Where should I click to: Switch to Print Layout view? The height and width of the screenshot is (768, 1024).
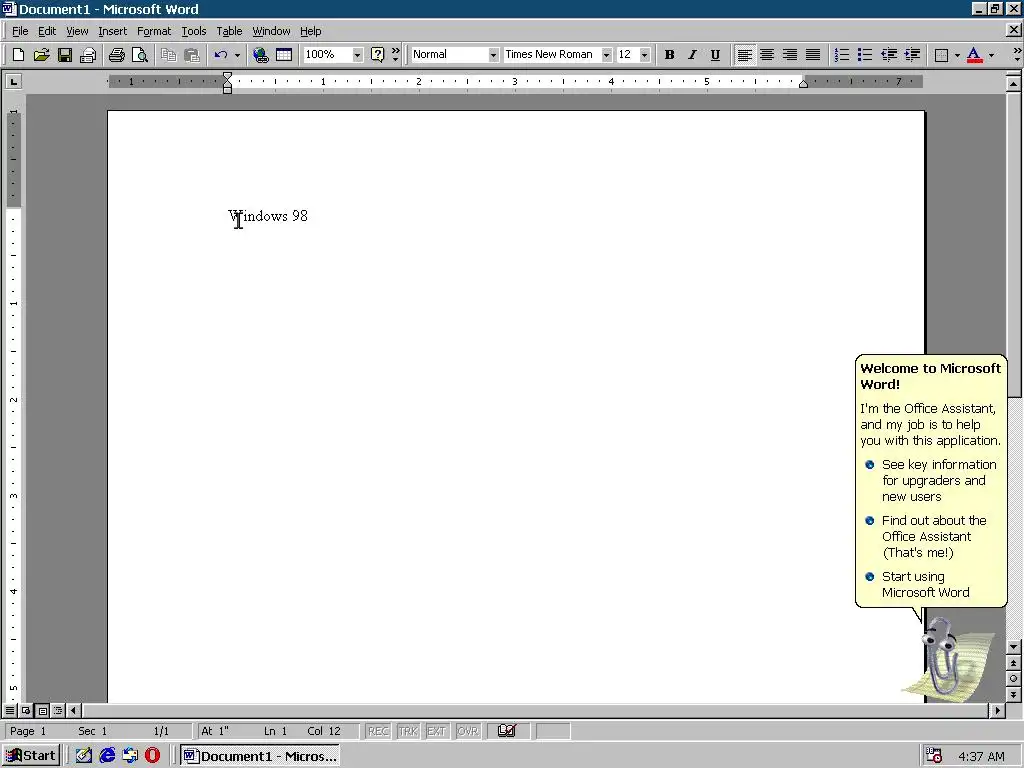(x=42, y=710)
